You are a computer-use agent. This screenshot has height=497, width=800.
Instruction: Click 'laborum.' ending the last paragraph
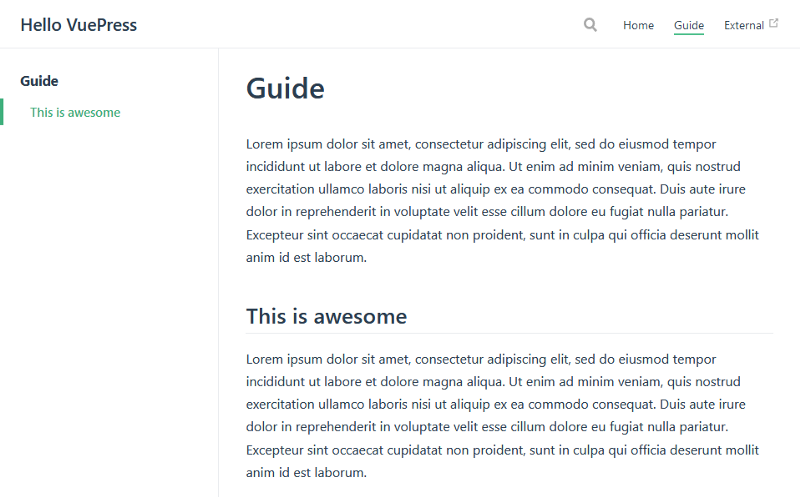pos(339,473)
